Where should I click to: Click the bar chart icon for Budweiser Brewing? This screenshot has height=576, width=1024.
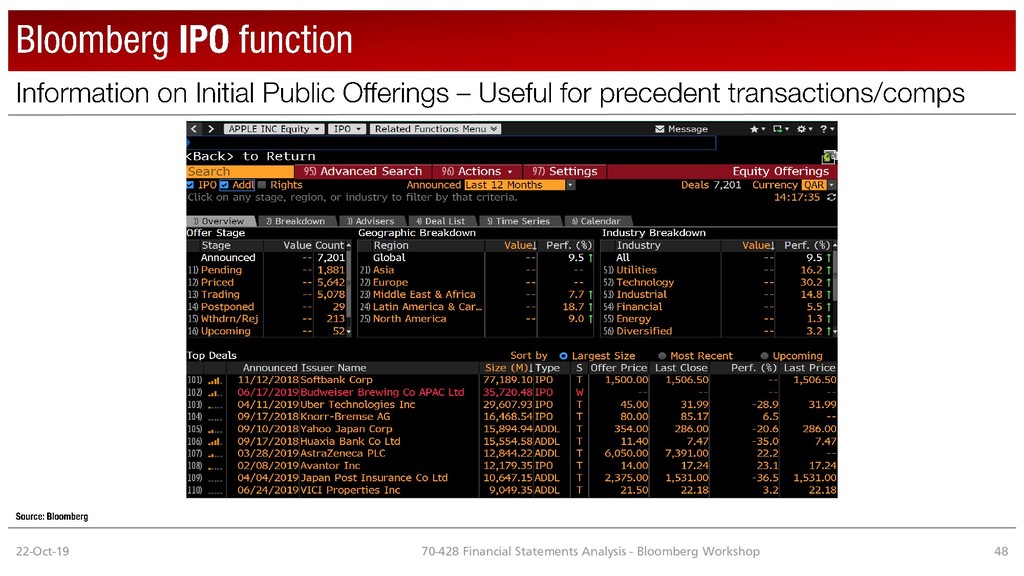tap(215, 393)
